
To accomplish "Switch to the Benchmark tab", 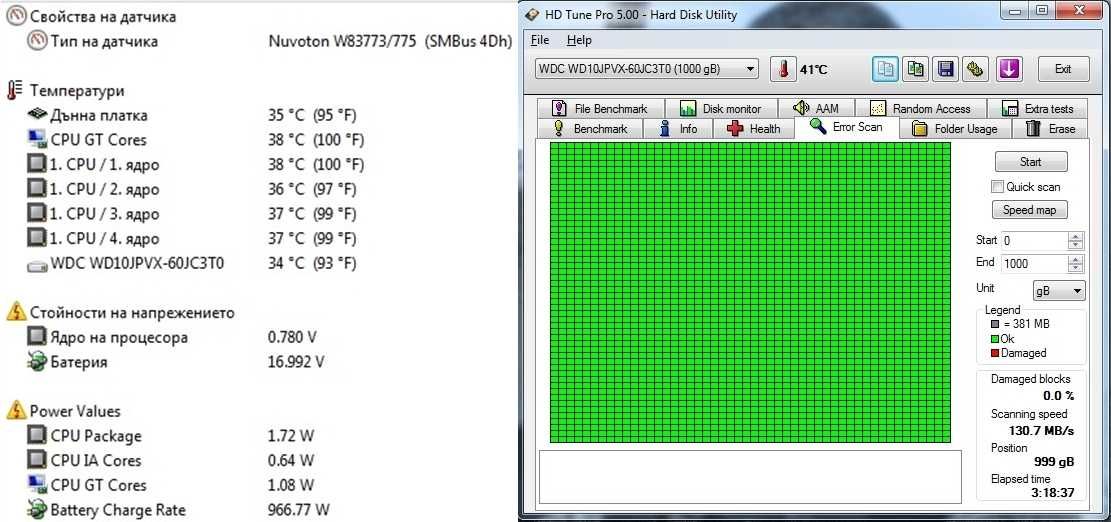I will 590,128.
